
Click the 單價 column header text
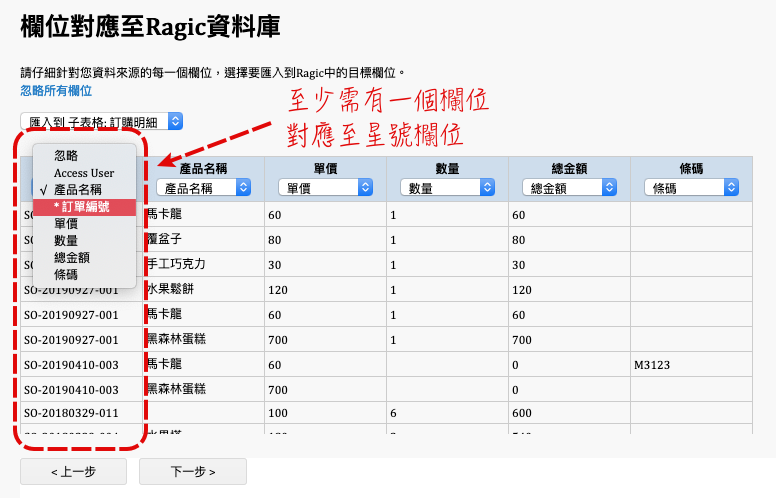(x=325, y=169)
